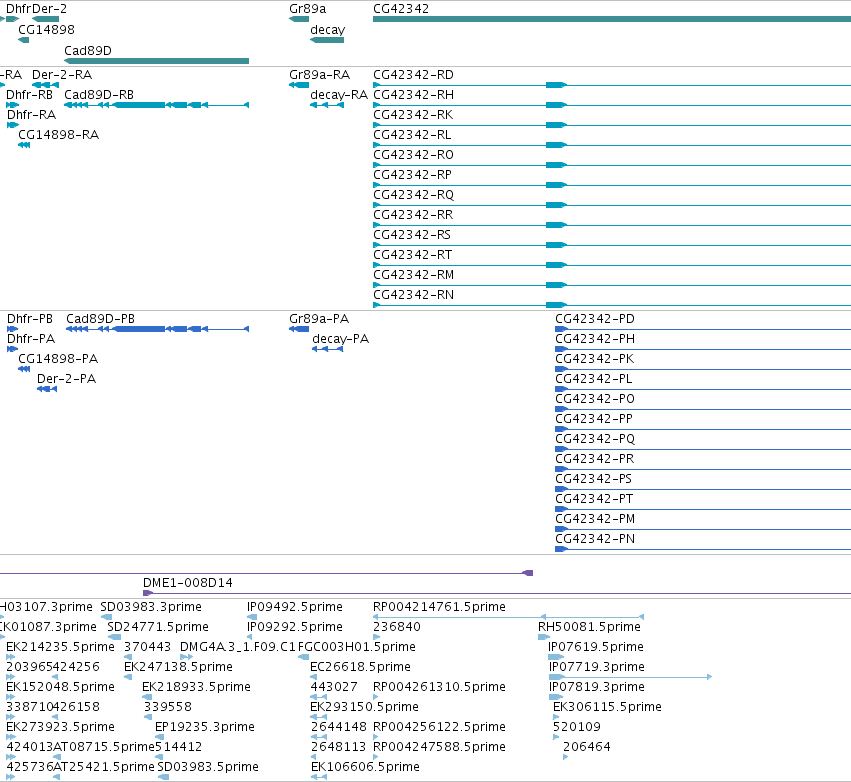Select transcript CG42342-RL

[412, 135]
